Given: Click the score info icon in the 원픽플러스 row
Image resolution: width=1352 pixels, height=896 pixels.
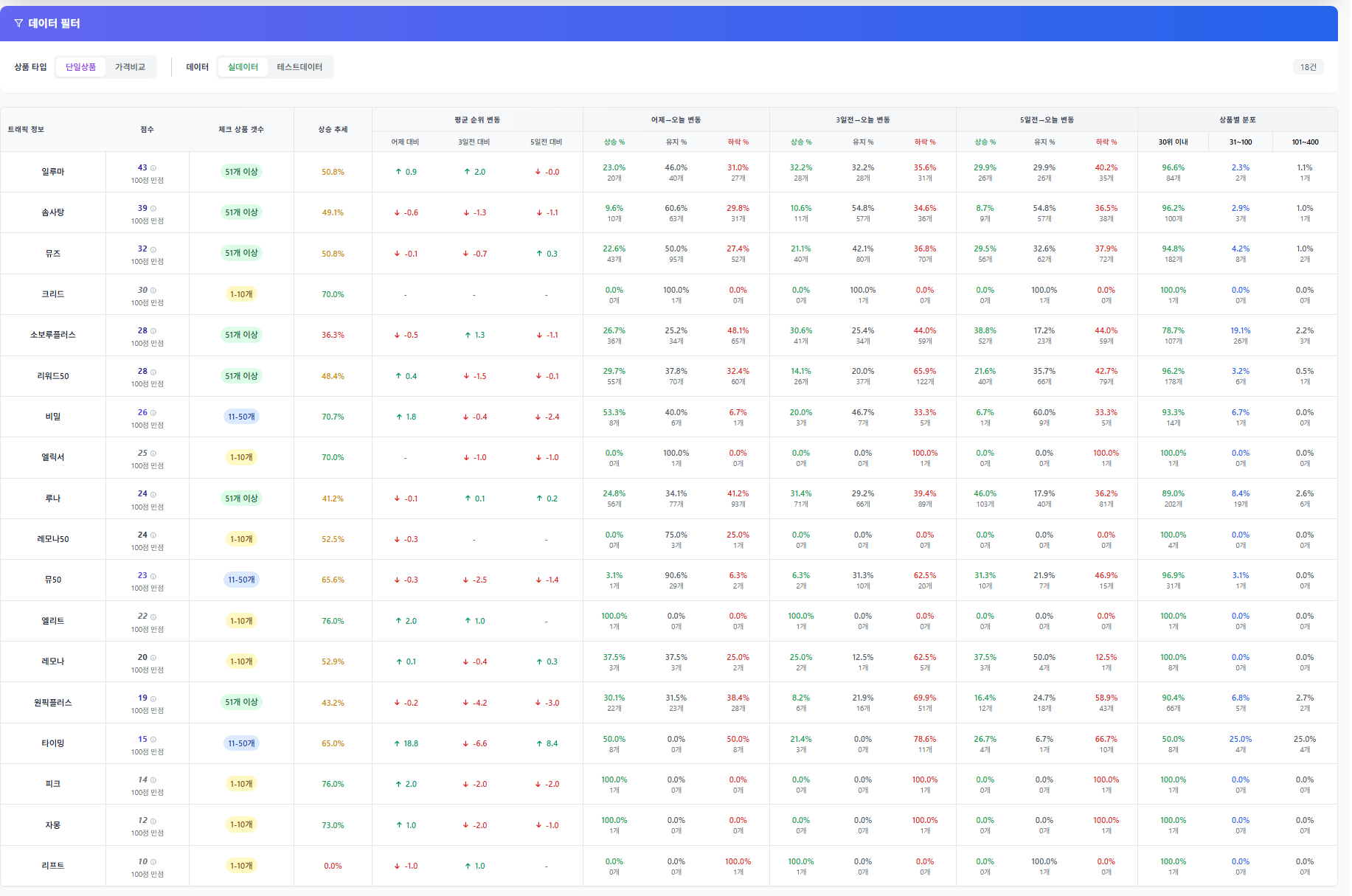Looking at the screenshot, I should coord(153,698).
